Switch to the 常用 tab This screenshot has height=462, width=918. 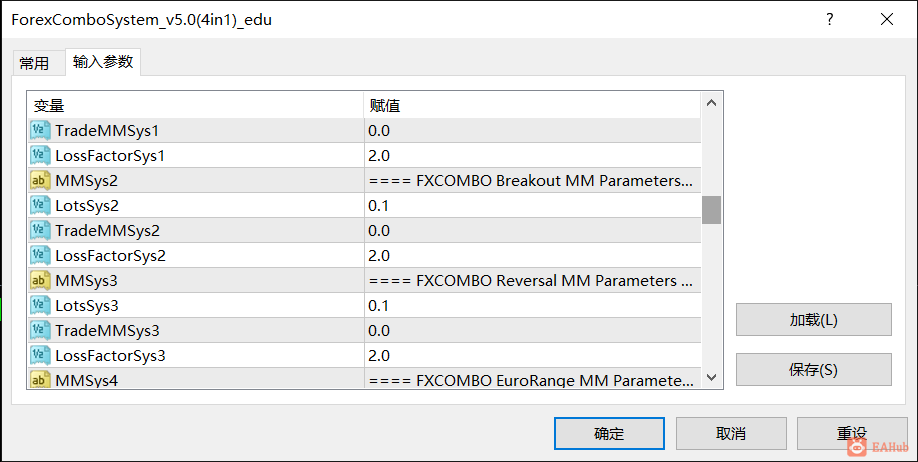(x=34, y=63)
